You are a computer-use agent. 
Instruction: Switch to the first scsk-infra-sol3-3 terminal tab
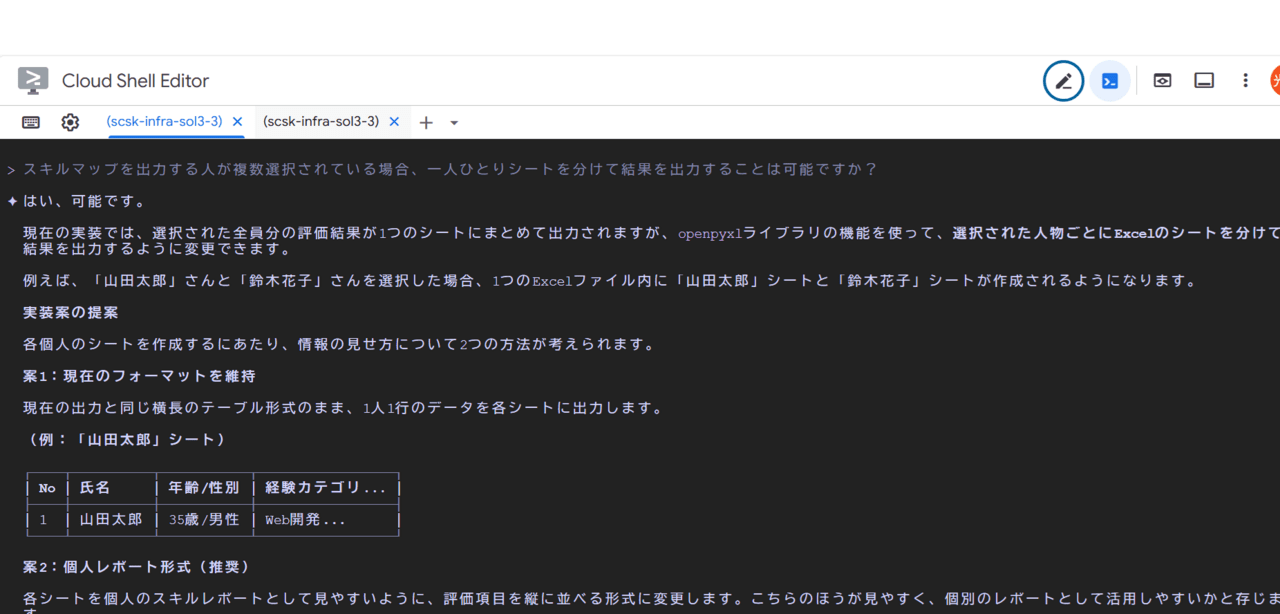click(x=164, y=121)
